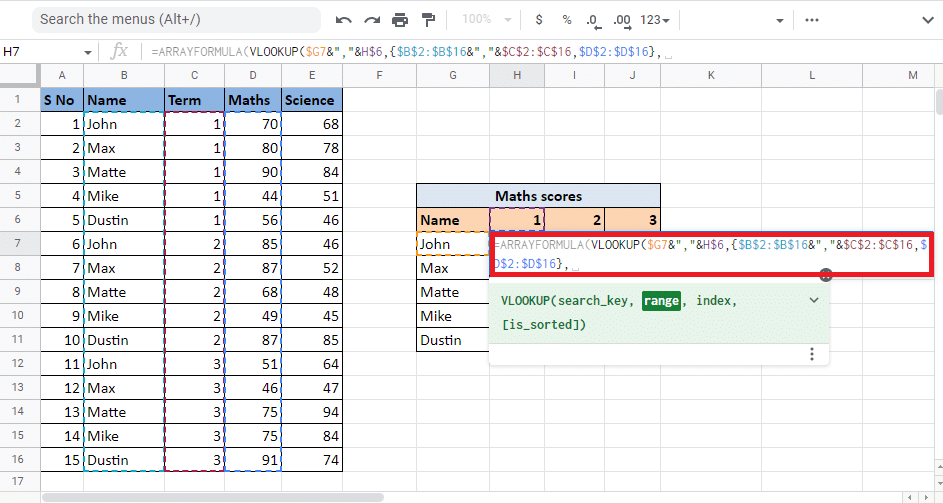The image size is (943, 503).
Task: Expand the VLOOKUP help chevron
Action: (x=814, y=300)
